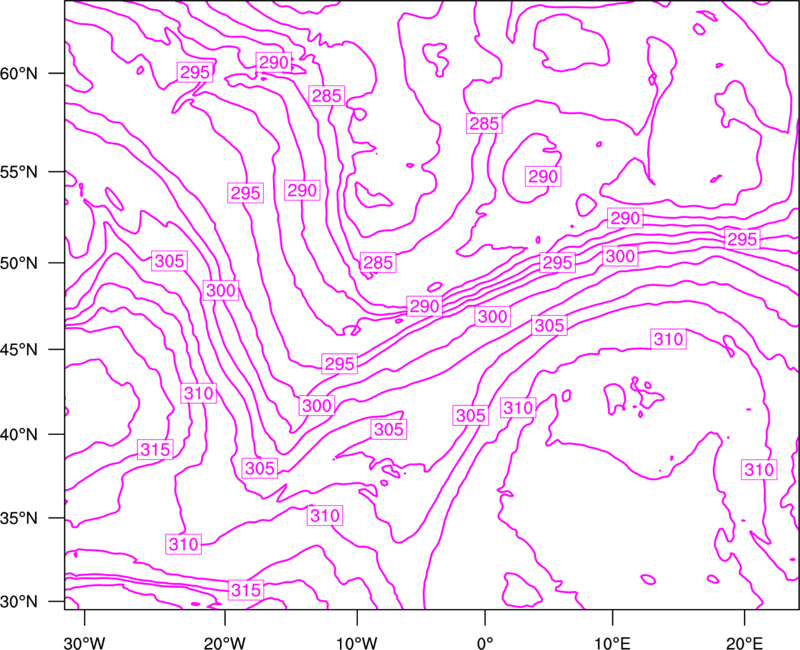Click the 60°N latitude axis label
This screenshot has height=650, width=800.
19,73
